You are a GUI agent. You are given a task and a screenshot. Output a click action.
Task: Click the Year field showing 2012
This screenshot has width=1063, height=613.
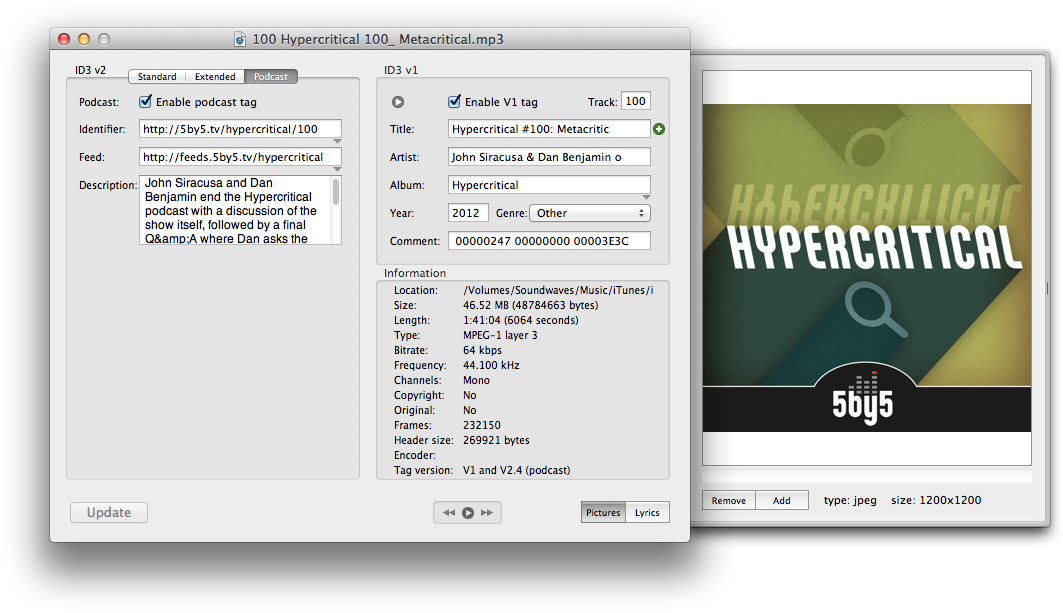click(468, 213)
